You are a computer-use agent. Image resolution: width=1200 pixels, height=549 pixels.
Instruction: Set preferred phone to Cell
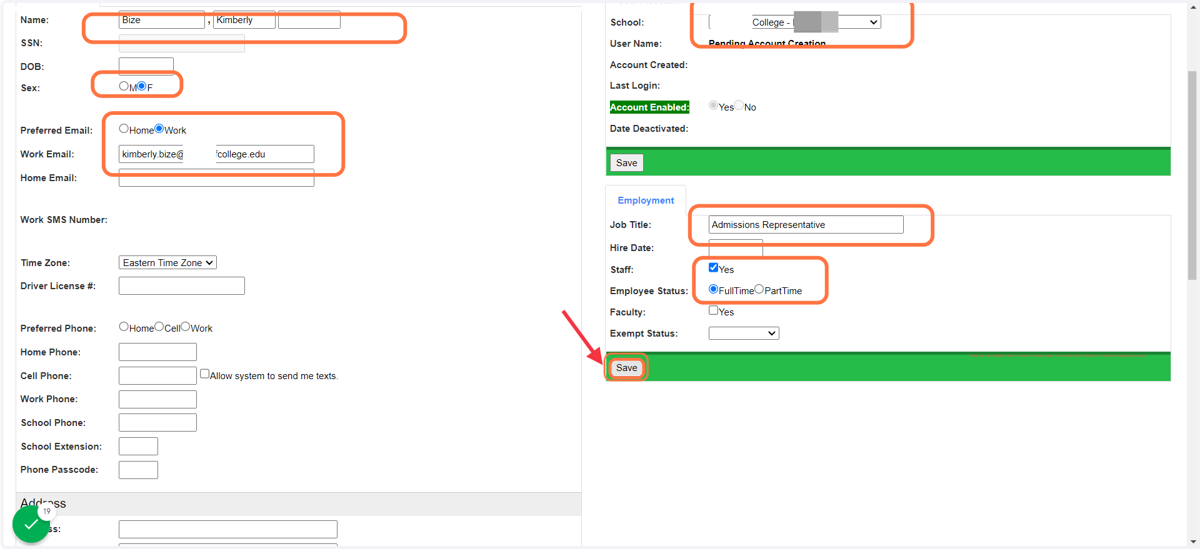coord(159,327)
